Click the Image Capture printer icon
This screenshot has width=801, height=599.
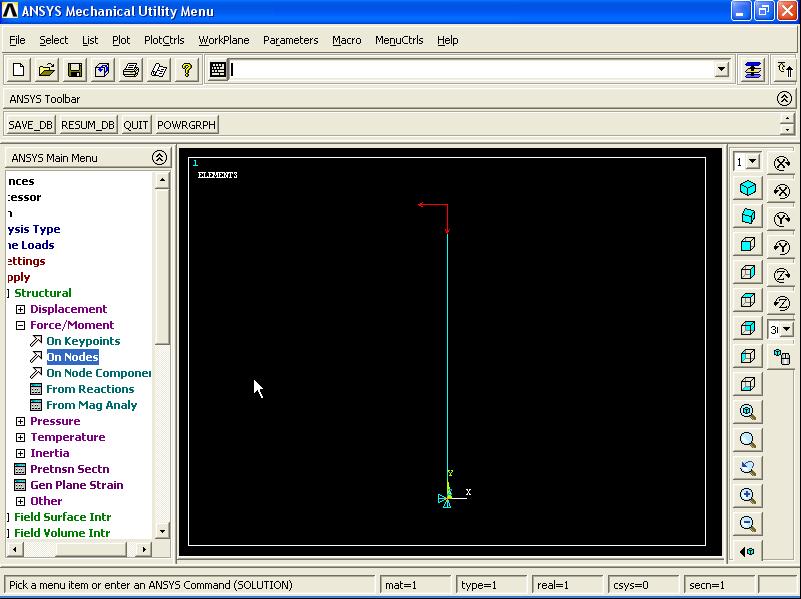131,69
